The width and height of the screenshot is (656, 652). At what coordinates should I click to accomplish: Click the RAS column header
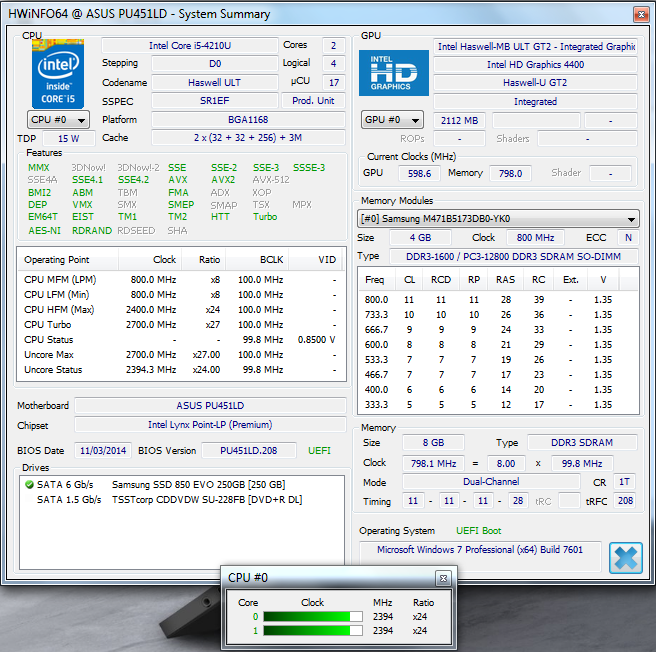pos(505,280)
